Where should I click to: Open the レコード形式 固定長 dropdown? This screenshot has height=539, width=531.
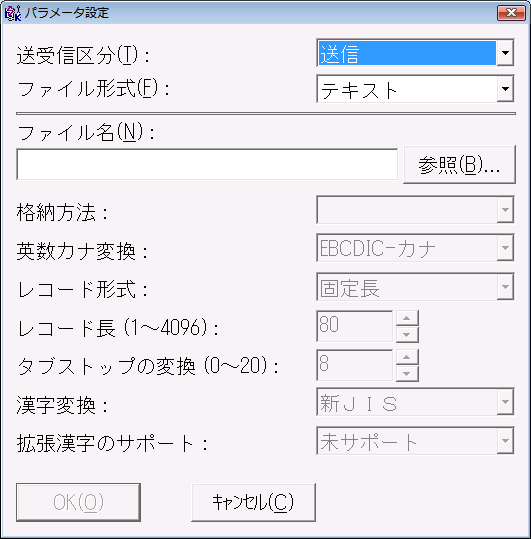coord(505,287)
